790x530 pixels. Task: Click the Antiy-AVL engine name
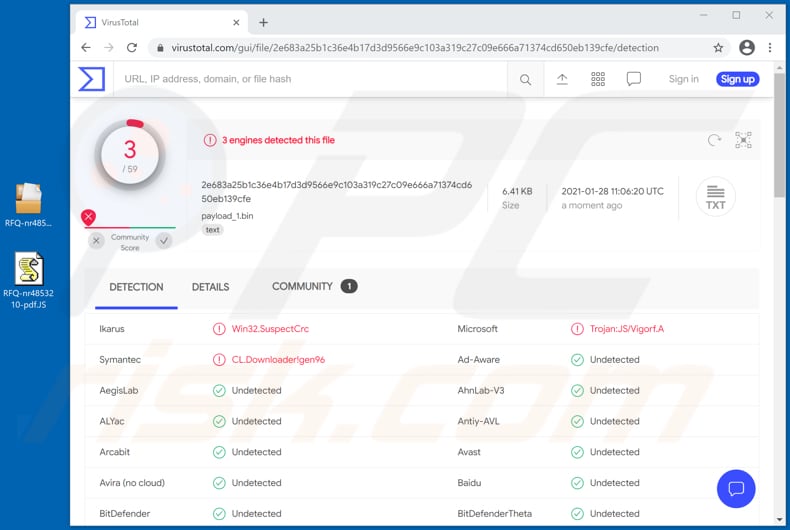(x=479, y=421)
